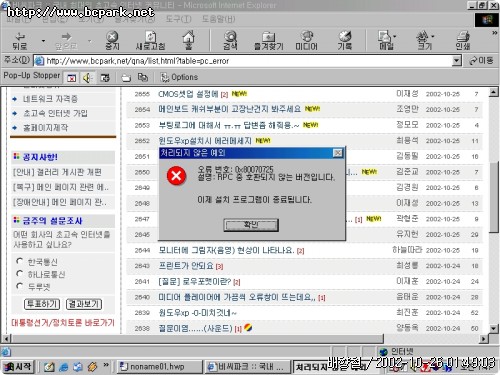The width and height of the screenshot is (500, 375).
Task: Open post 'CMOS셋업 설정에'
Action: tap(188, 94)
